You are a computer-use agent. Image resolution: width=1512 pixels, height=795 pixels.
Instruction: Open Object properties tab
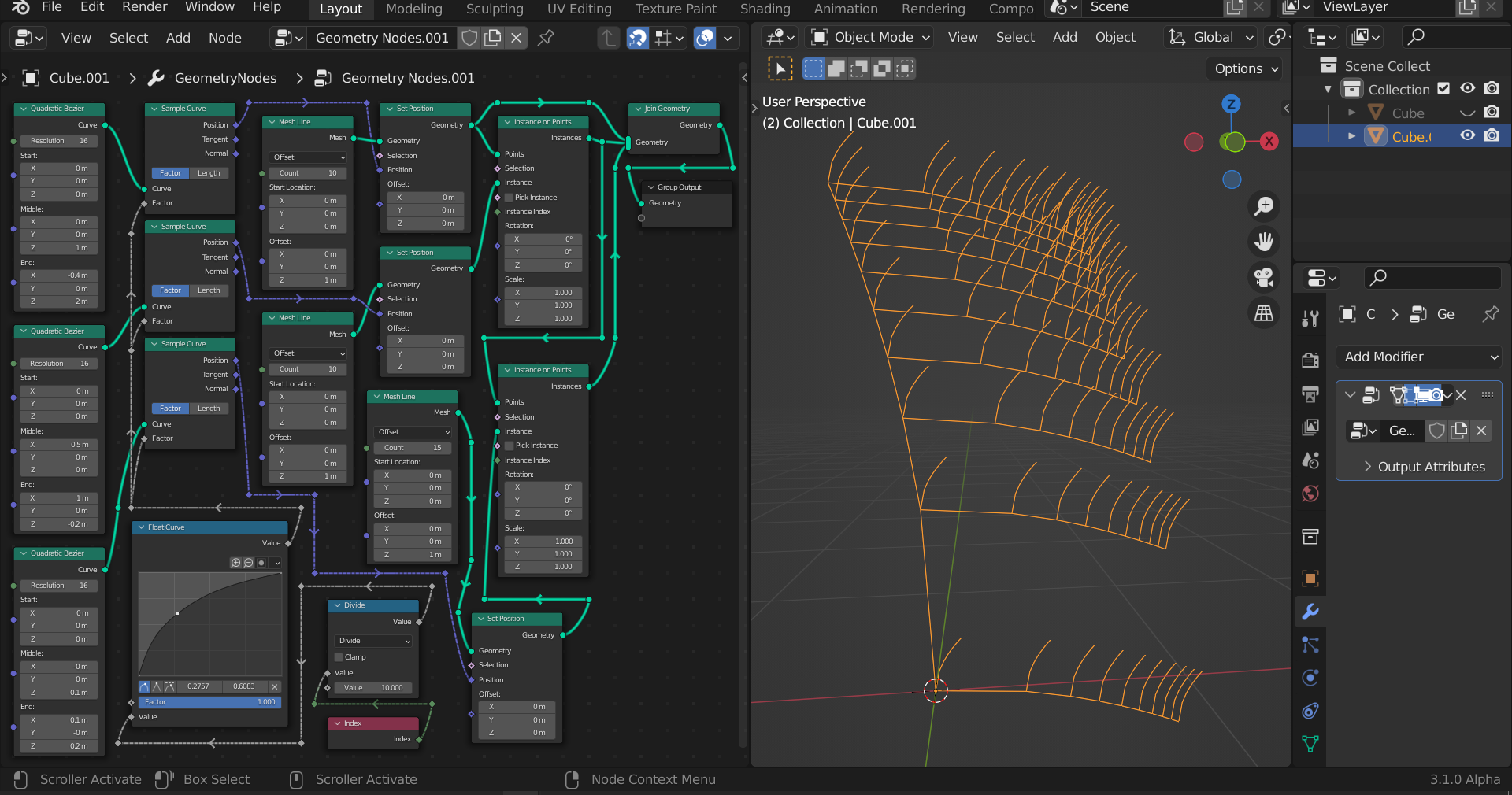point(1310,579)
